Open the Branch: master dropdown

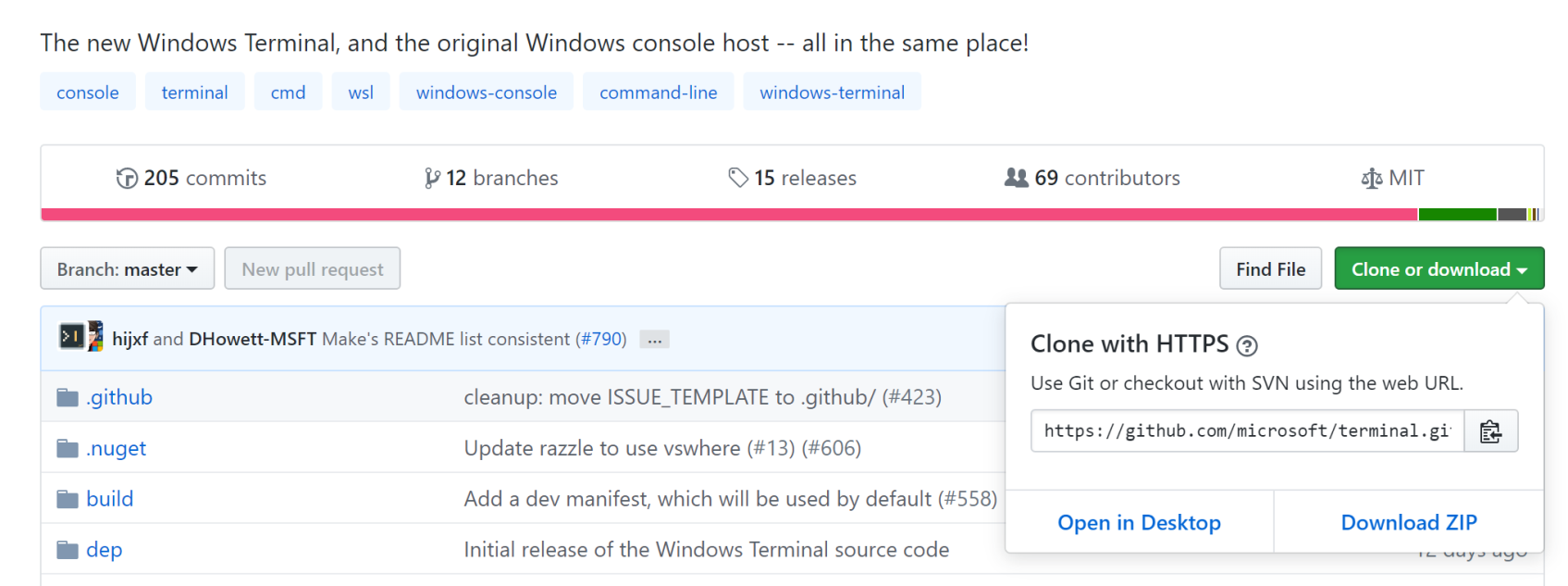tap(127, 268)
